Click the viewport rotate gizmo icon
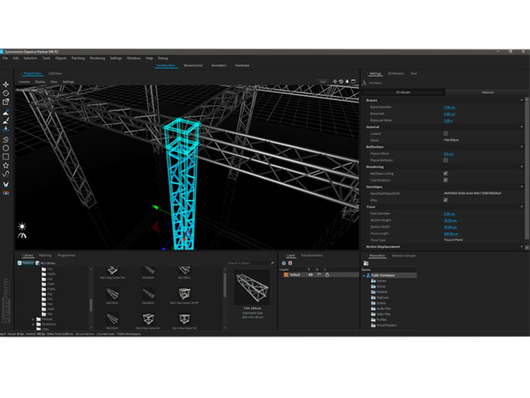The image size is (530, 398). tap(341, 81)
